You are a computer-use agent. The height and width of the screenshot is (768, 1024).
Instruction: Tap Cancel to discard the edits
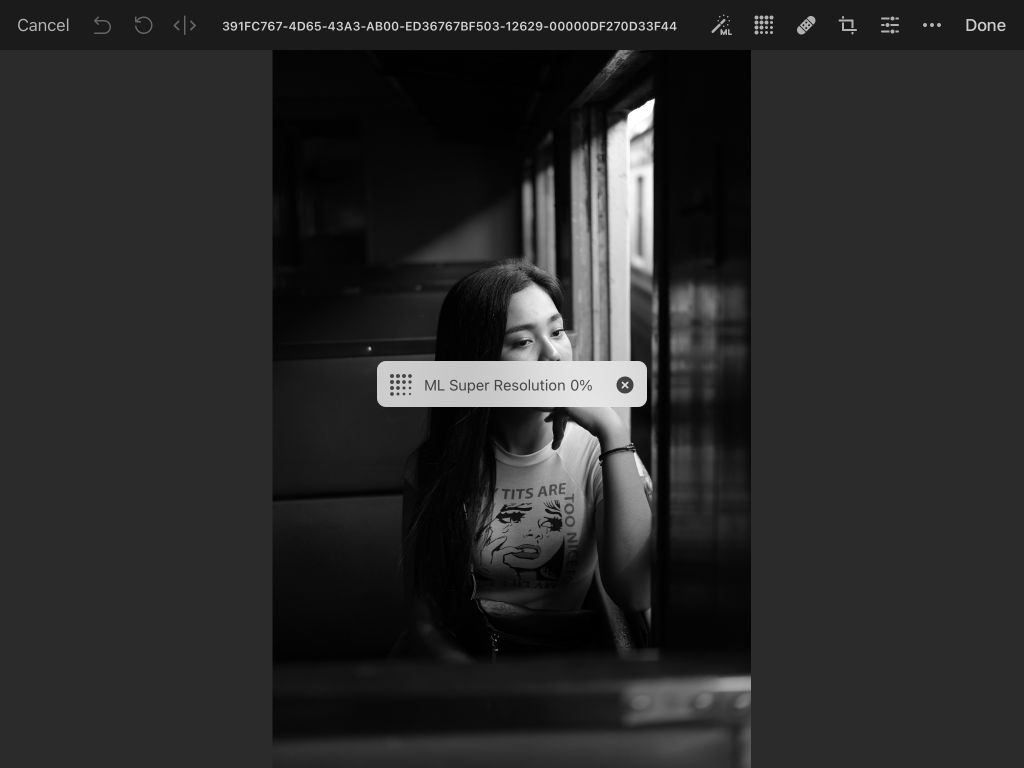[x=43, y=25]
